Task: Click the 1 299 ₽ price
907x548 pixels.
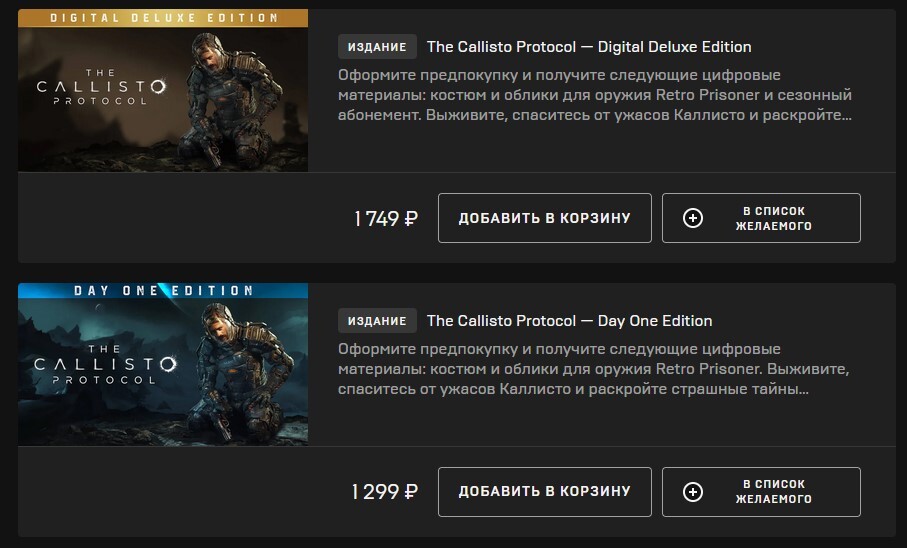Action: (x=385, y=492)
